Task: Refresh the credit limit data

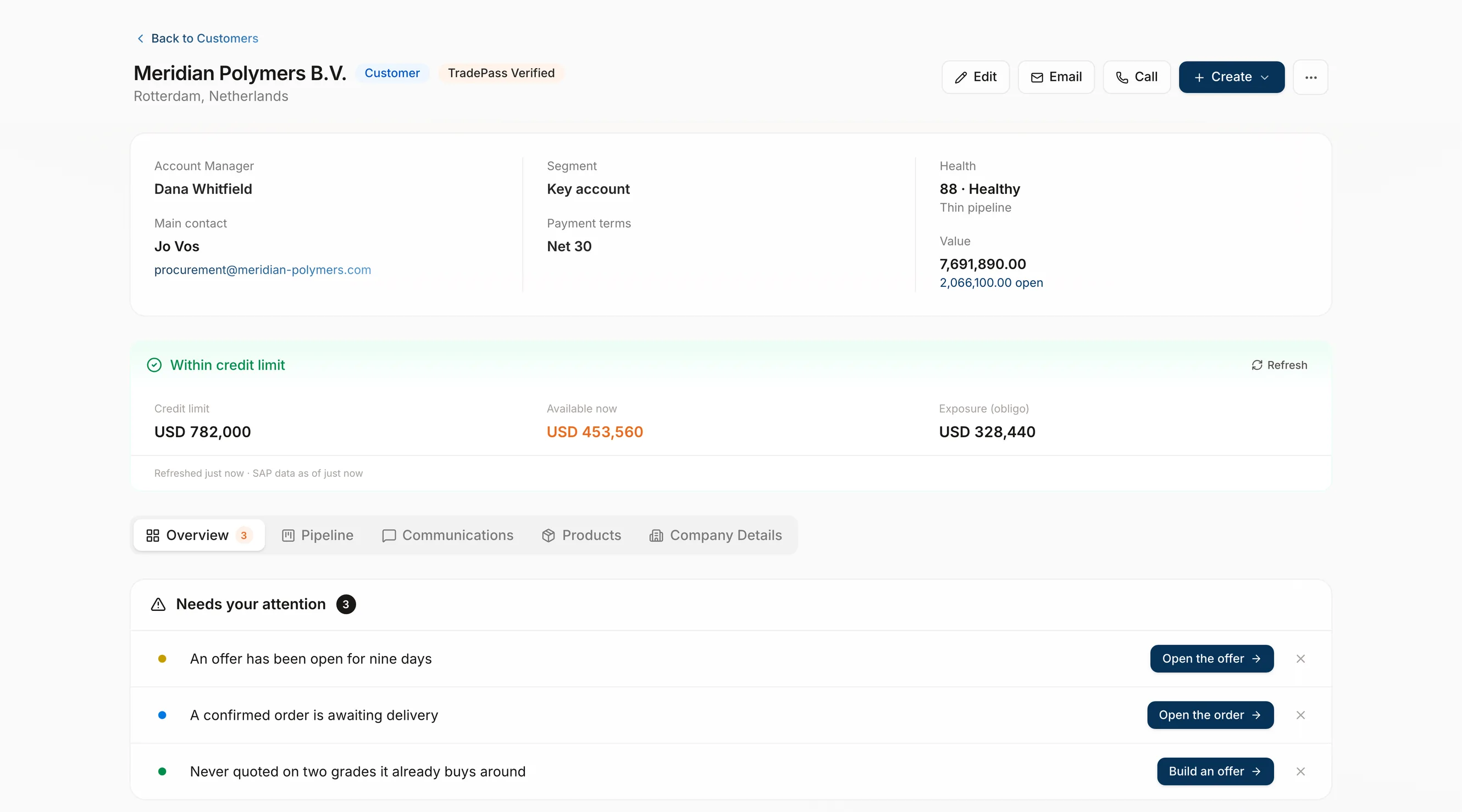Action: [x=1280, y=365]
